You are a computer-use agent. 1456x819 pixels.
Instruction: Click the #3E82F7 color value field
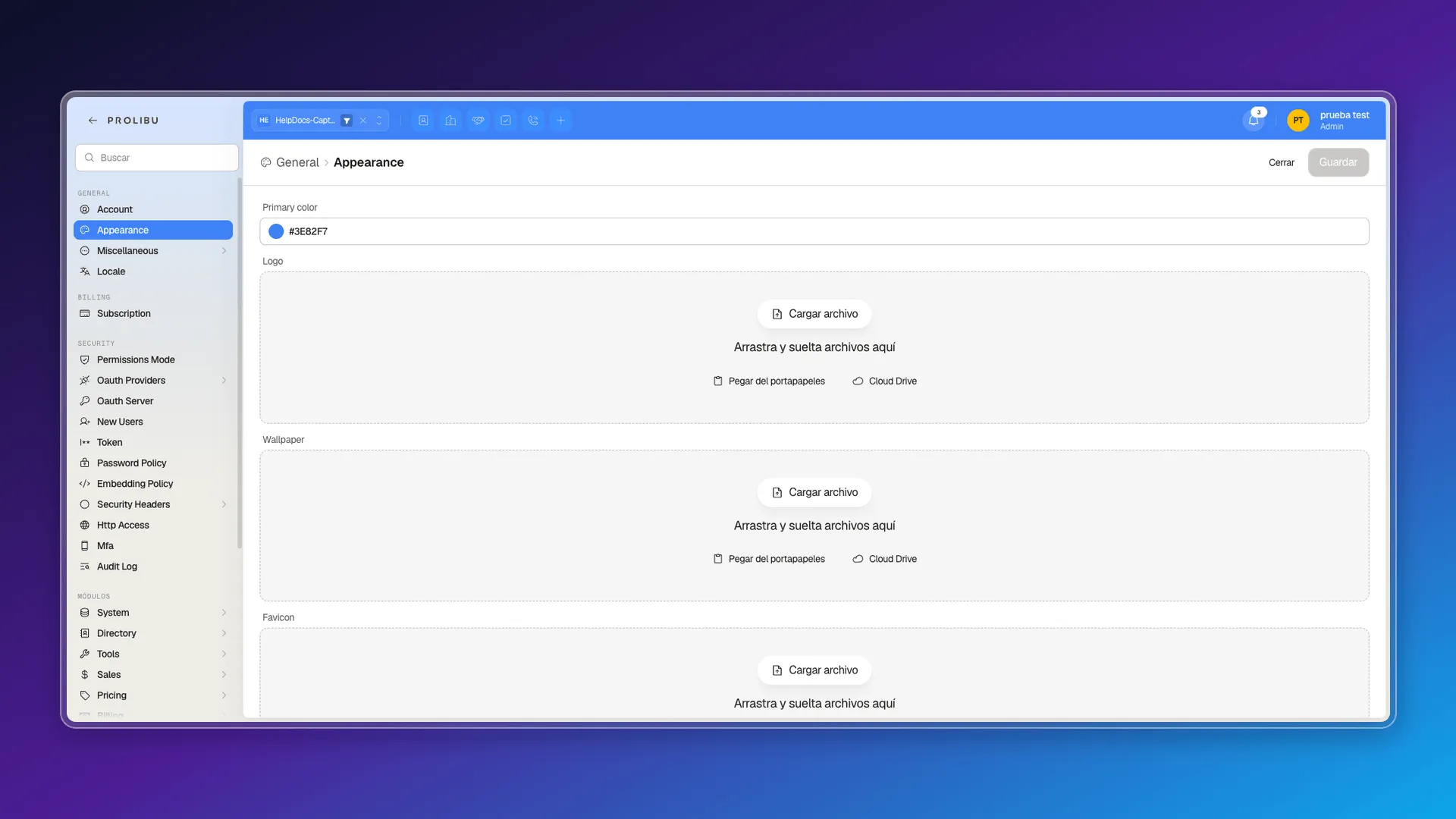click(814, 231)
